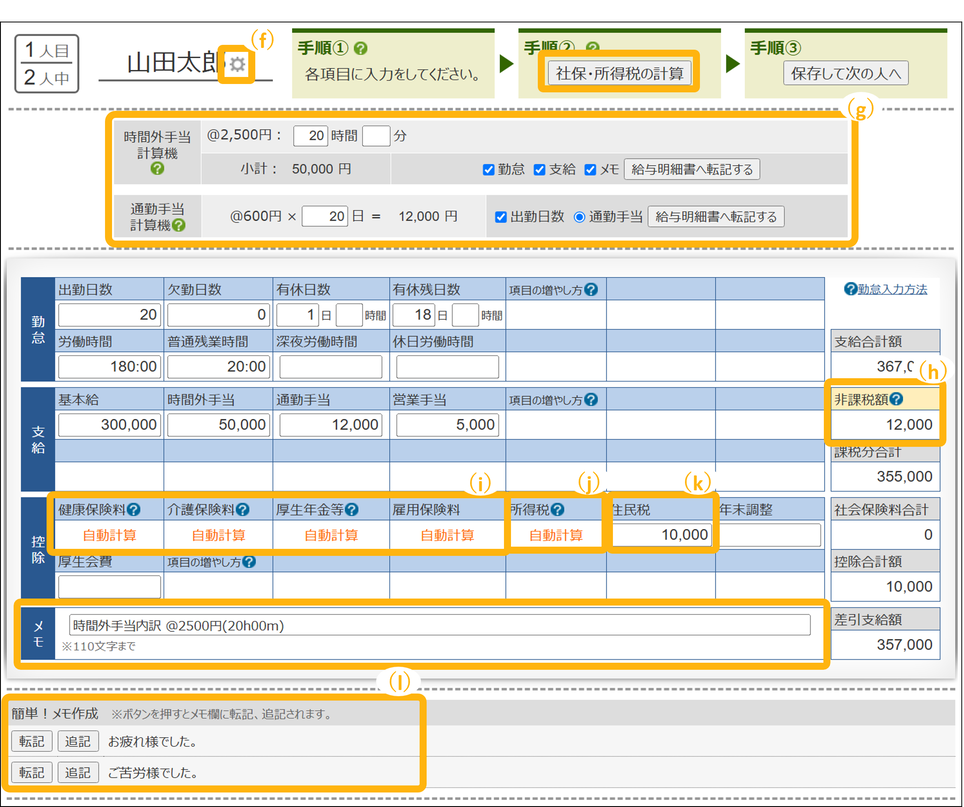Toggle the 出勤日数 checkbox

point(501,217)
